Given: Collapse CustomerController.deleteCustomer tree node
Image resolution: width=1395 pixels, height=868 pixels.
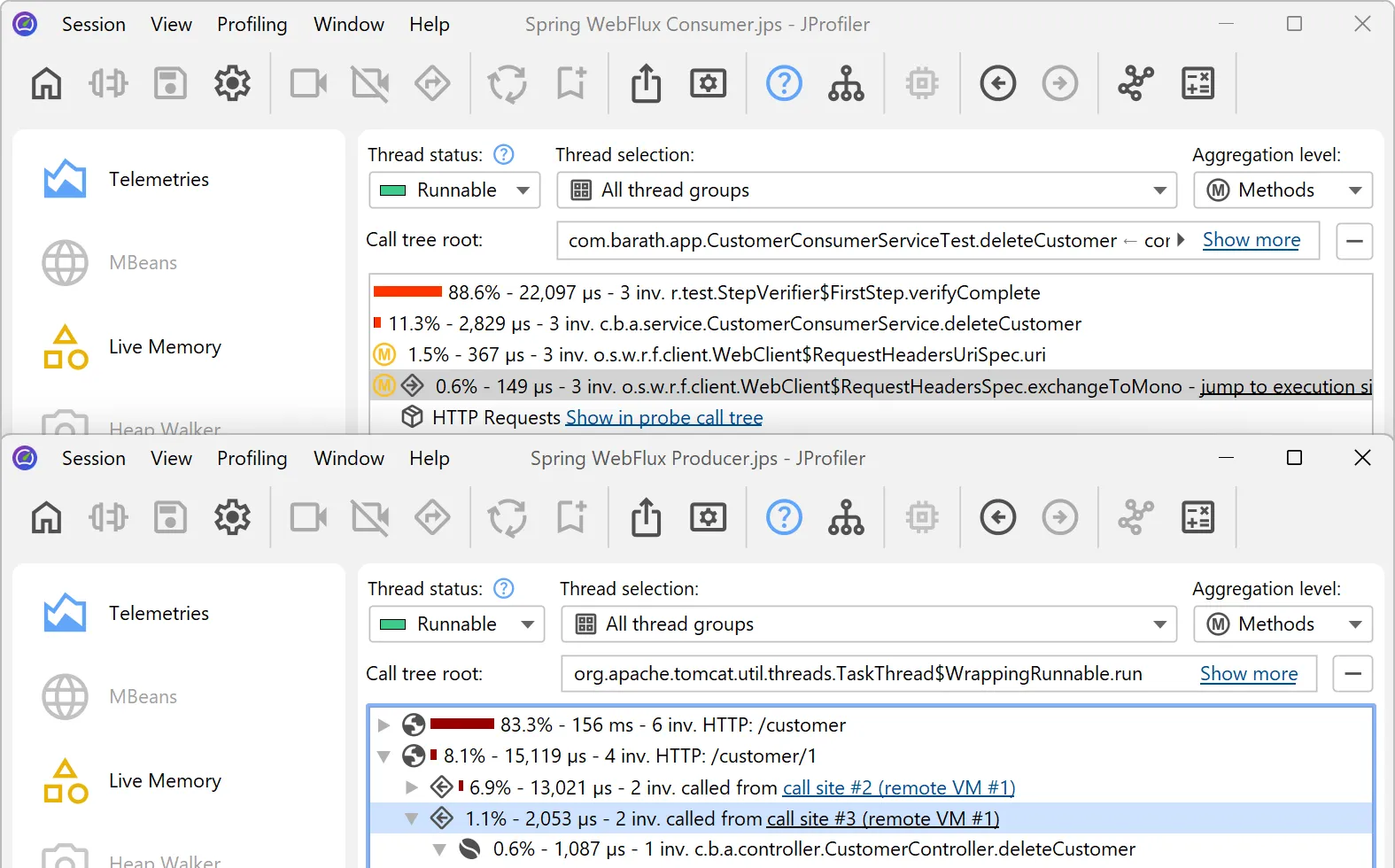Looking at the screenshot, I should point(440,849).
